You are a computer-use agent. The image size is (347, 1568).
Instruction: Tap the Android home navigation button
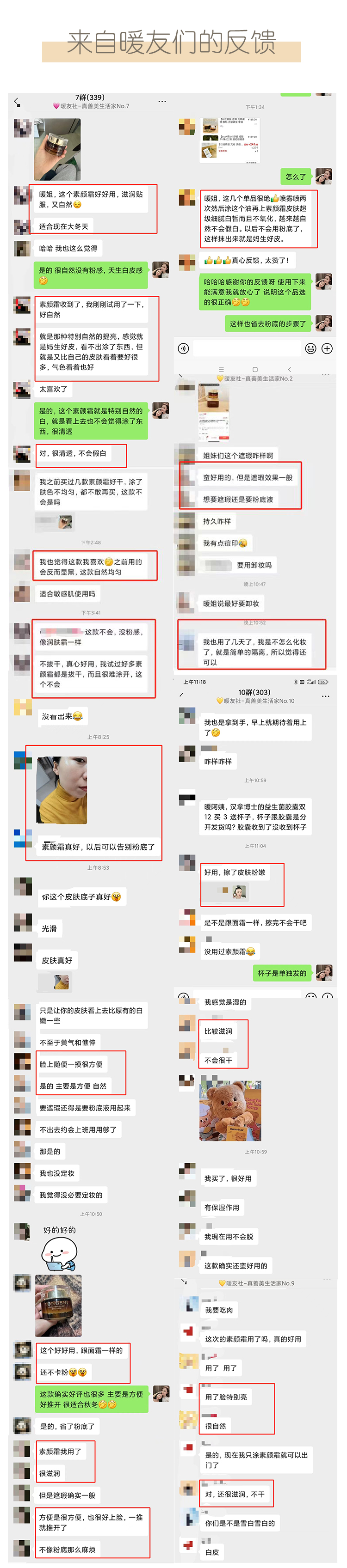(x=255, y=370)
